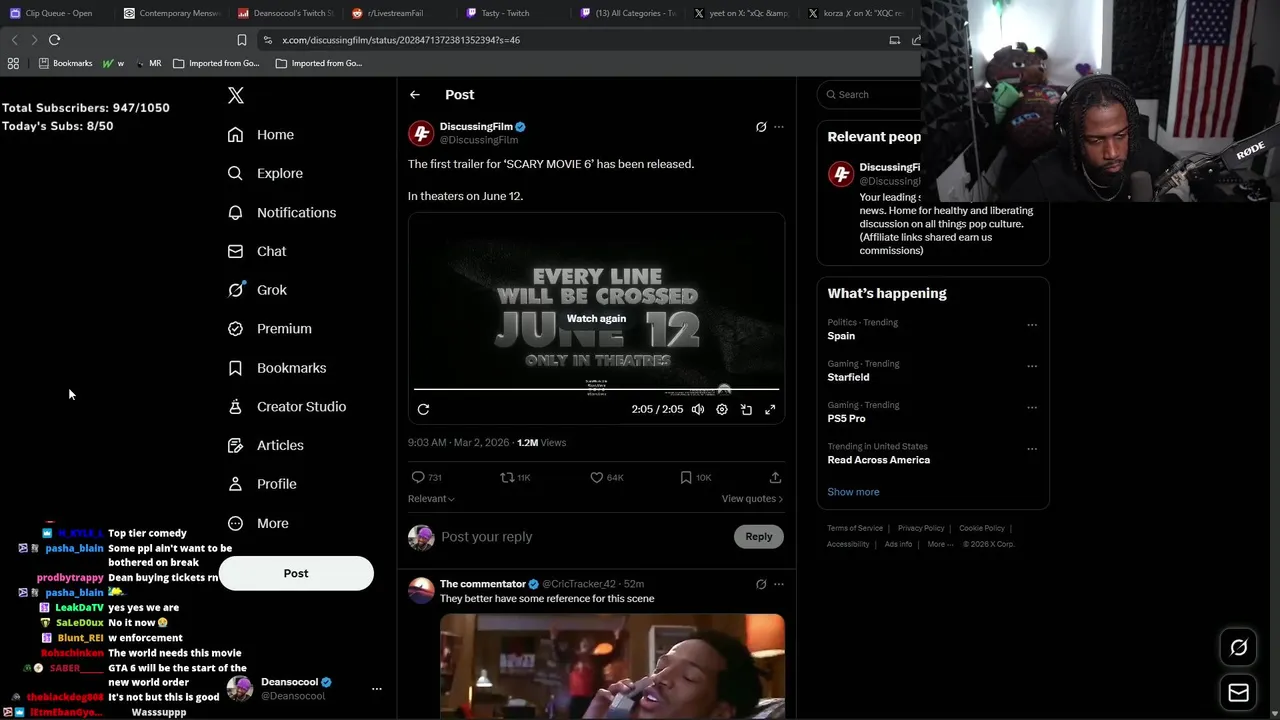
Task: Switch to Contemporary Menswear tab
Action: 171,13
